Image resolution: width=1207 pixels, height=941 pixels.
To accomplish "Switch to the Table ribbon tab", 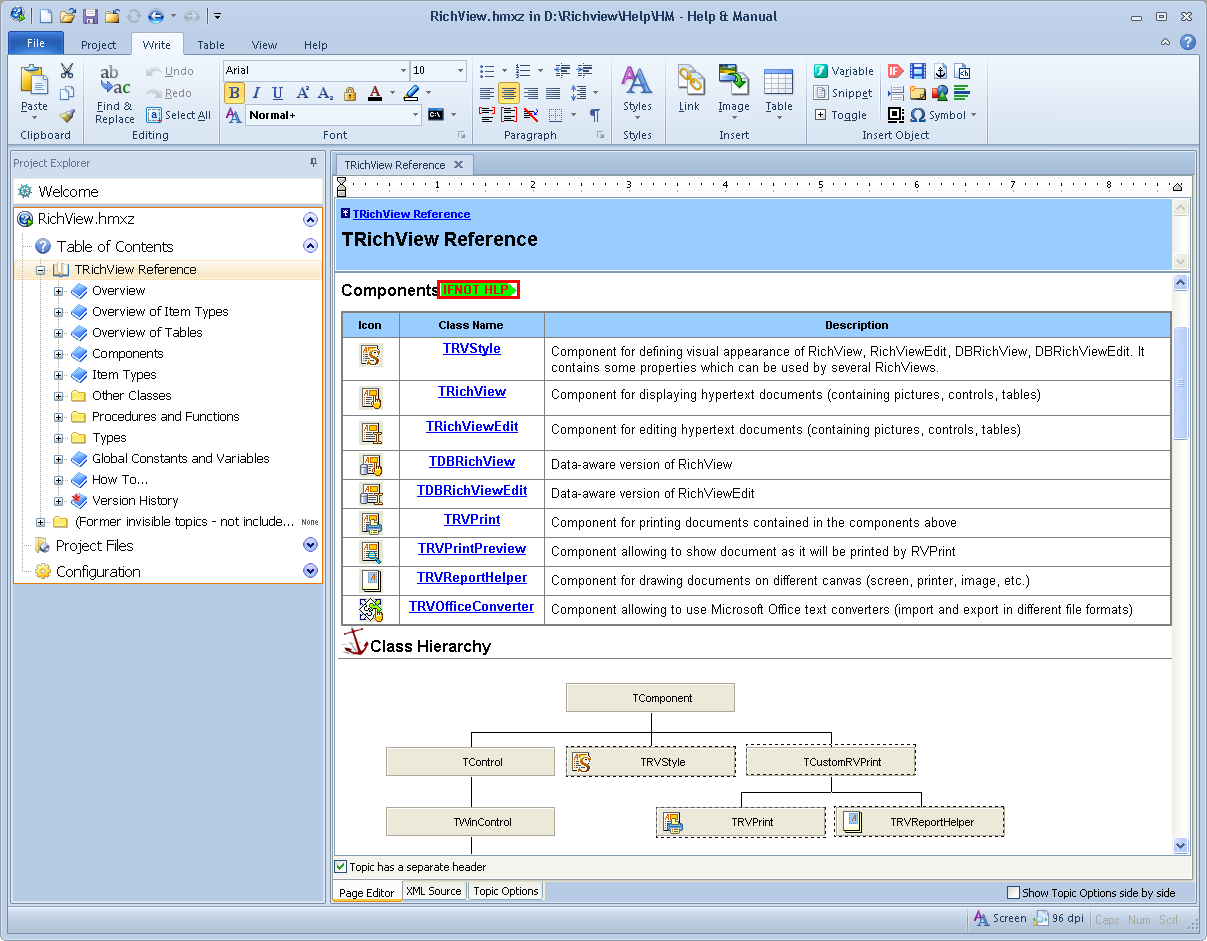I will tap(211, 45).
